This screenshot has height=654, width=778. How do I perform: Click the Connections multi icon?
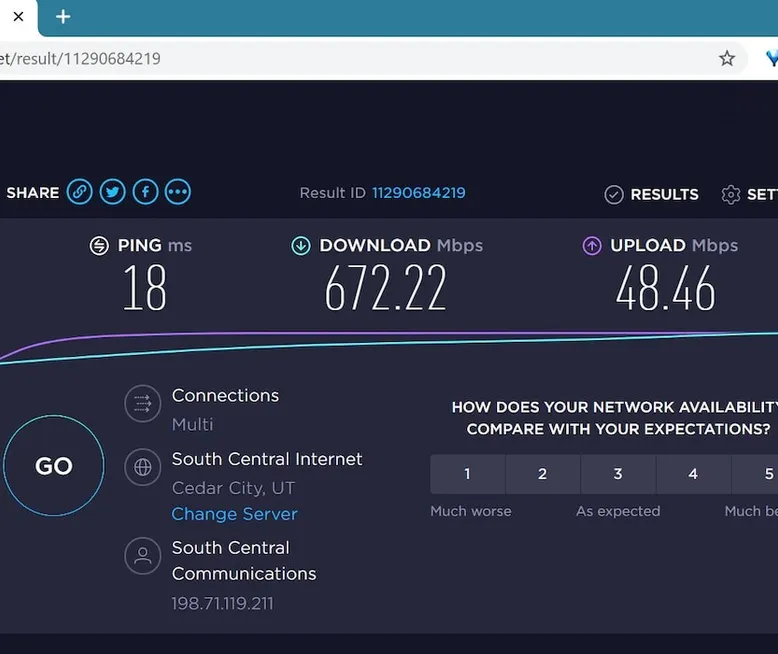pyautogui.click(x=142, y=403)
